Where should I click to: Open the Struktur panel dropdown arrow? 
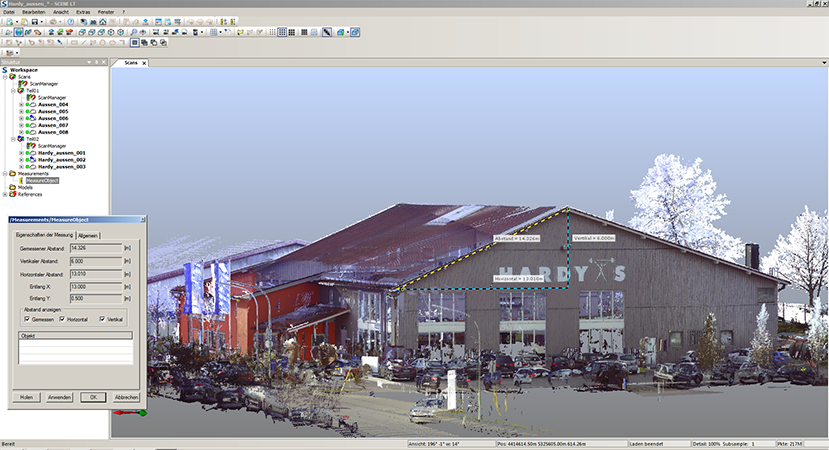89,62
